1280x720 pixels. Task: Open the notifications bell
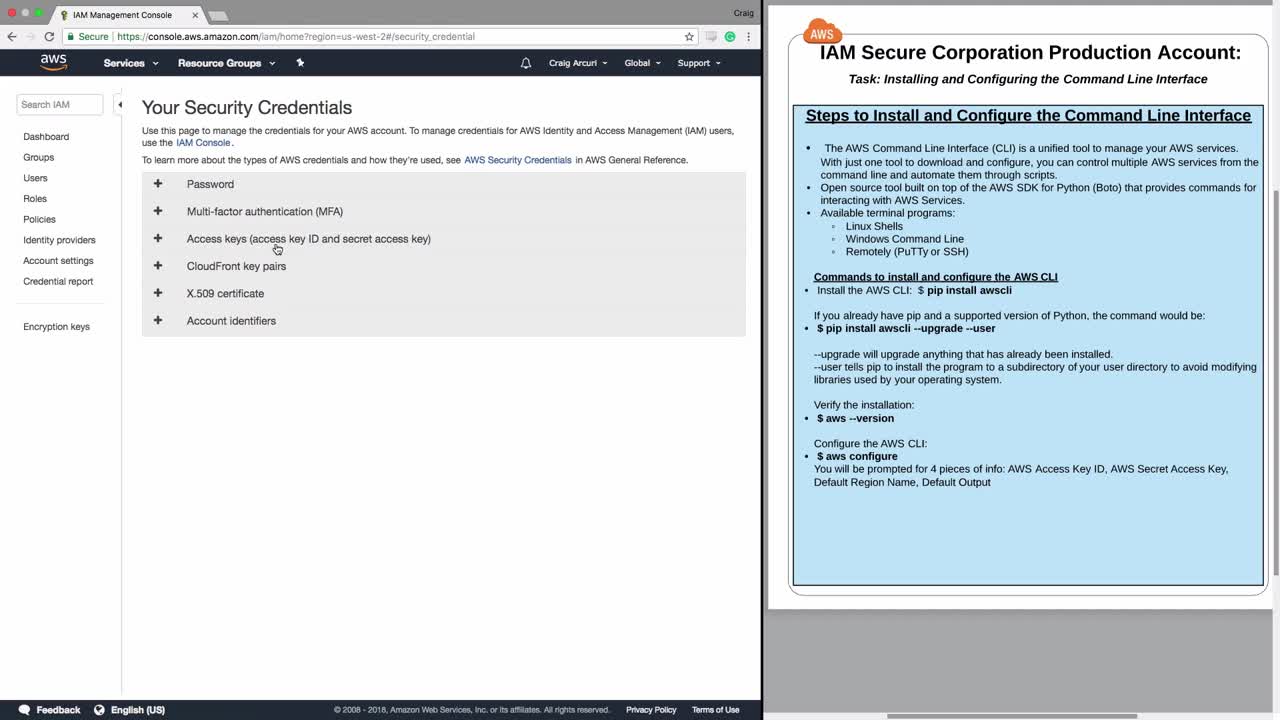point(526,63)
